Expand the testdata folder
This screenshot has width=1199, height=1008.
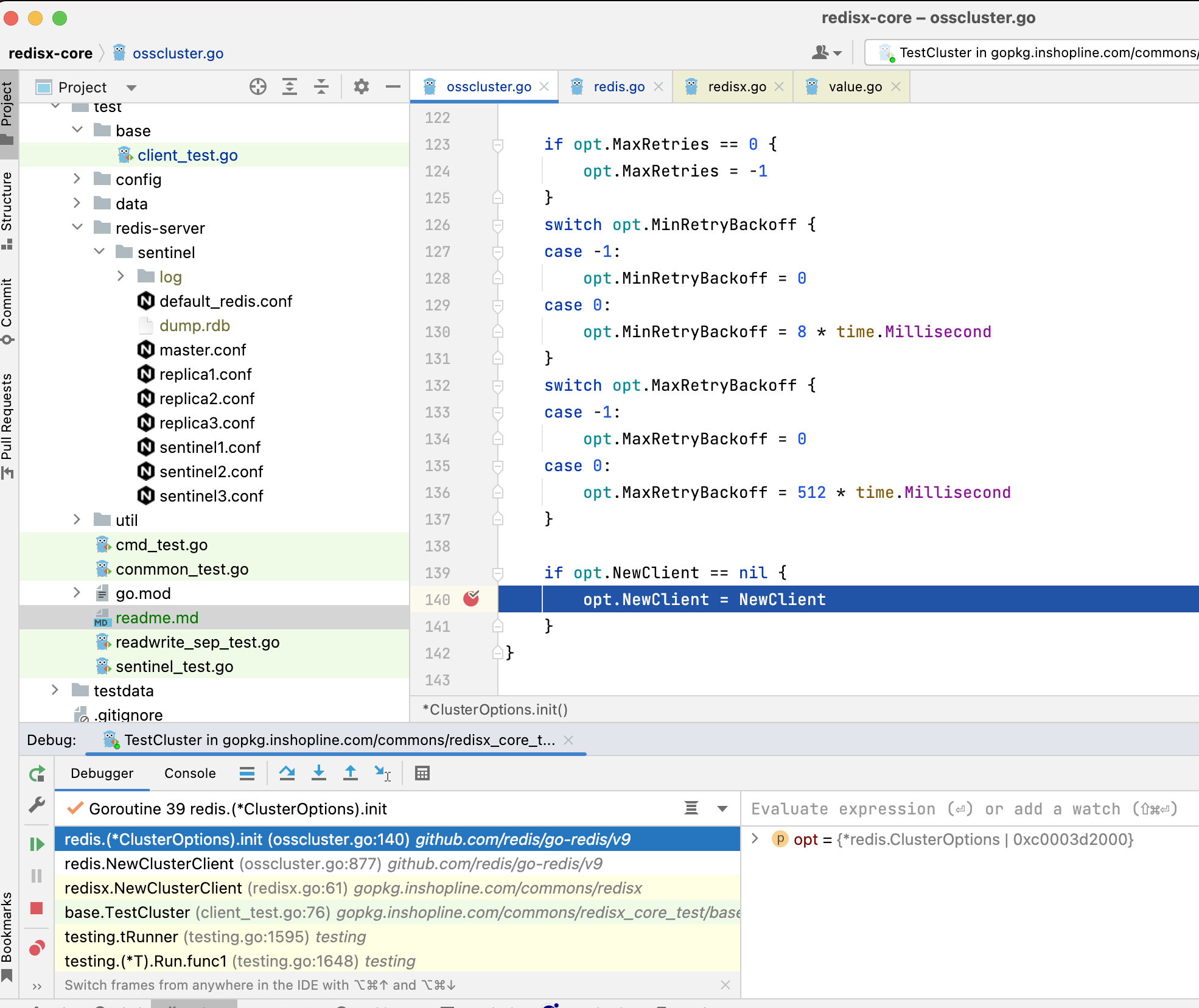coord(55,690)
